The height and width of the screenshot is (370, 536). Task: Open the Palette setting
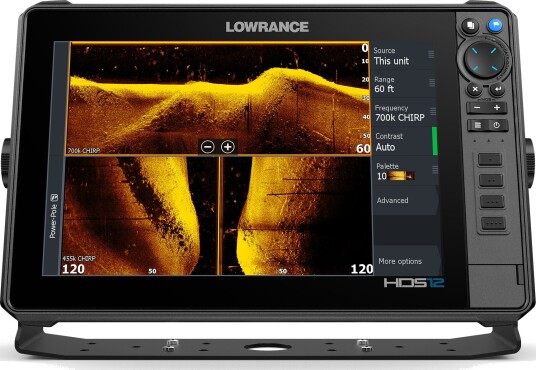405,171
